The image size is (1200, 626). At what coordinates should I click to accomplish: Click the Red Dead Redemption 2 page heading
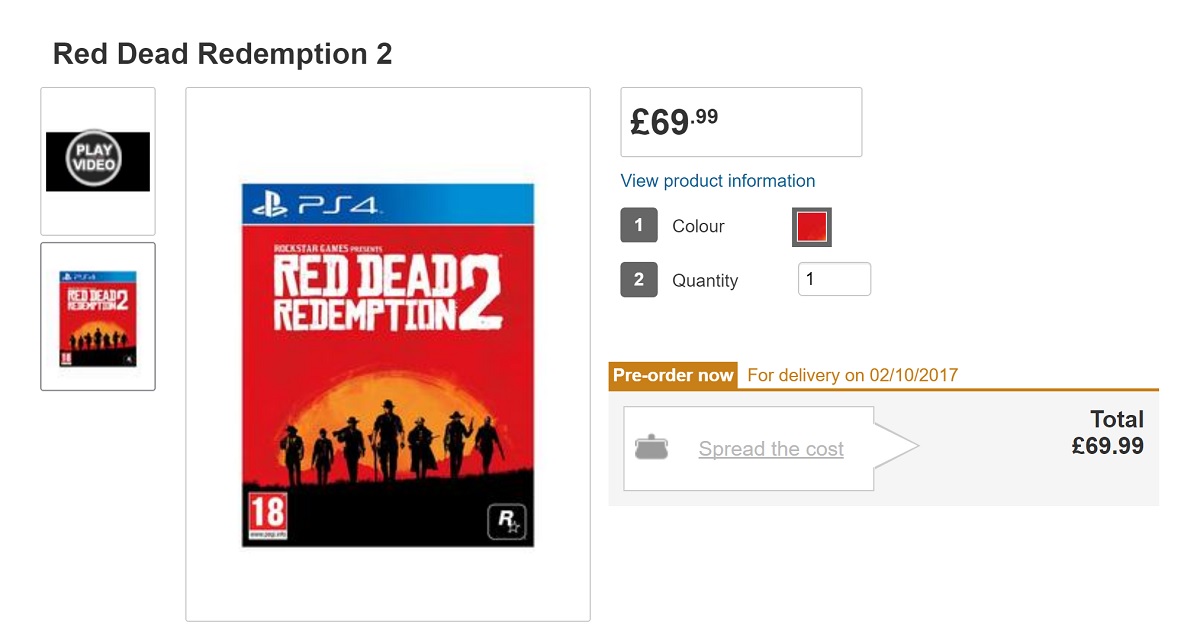click(x=222, y=54)
